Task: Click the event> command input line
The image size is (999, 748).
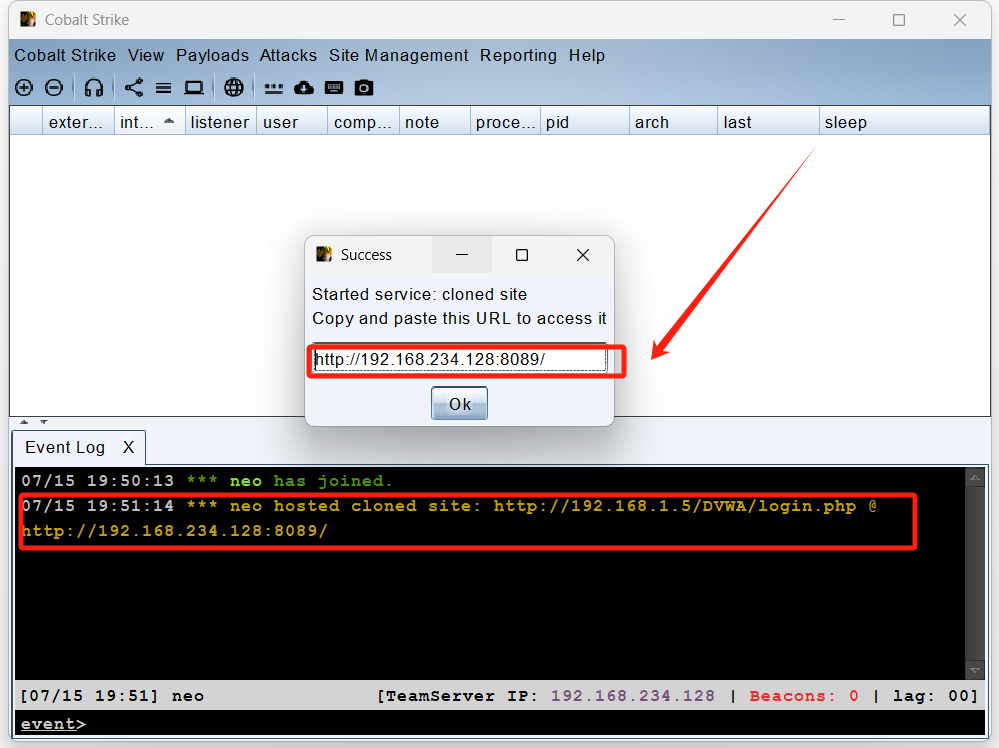Action: [x=500, y=724]
